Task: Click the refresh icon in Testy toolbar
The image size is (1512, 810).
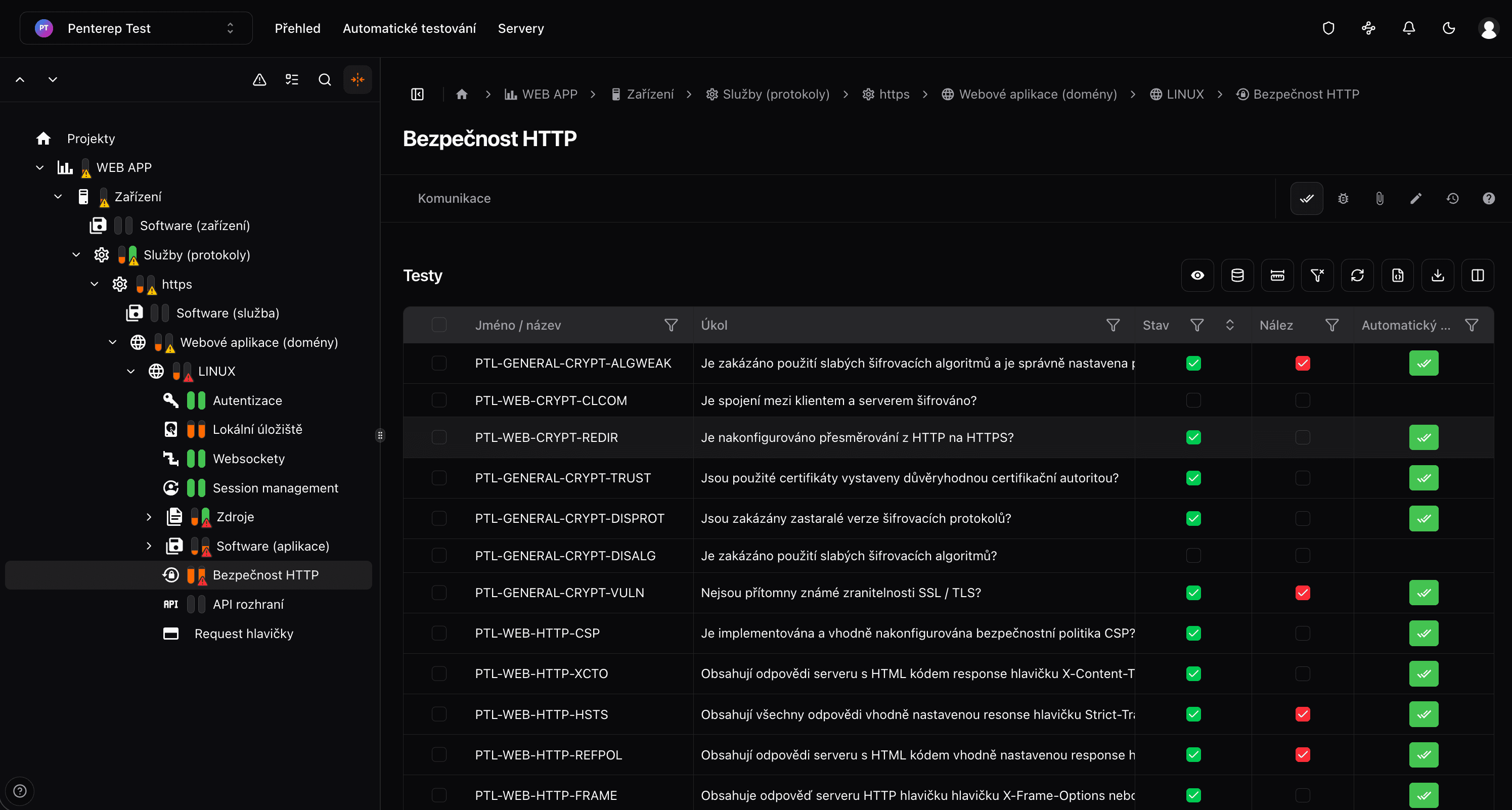Action: 1357,275
